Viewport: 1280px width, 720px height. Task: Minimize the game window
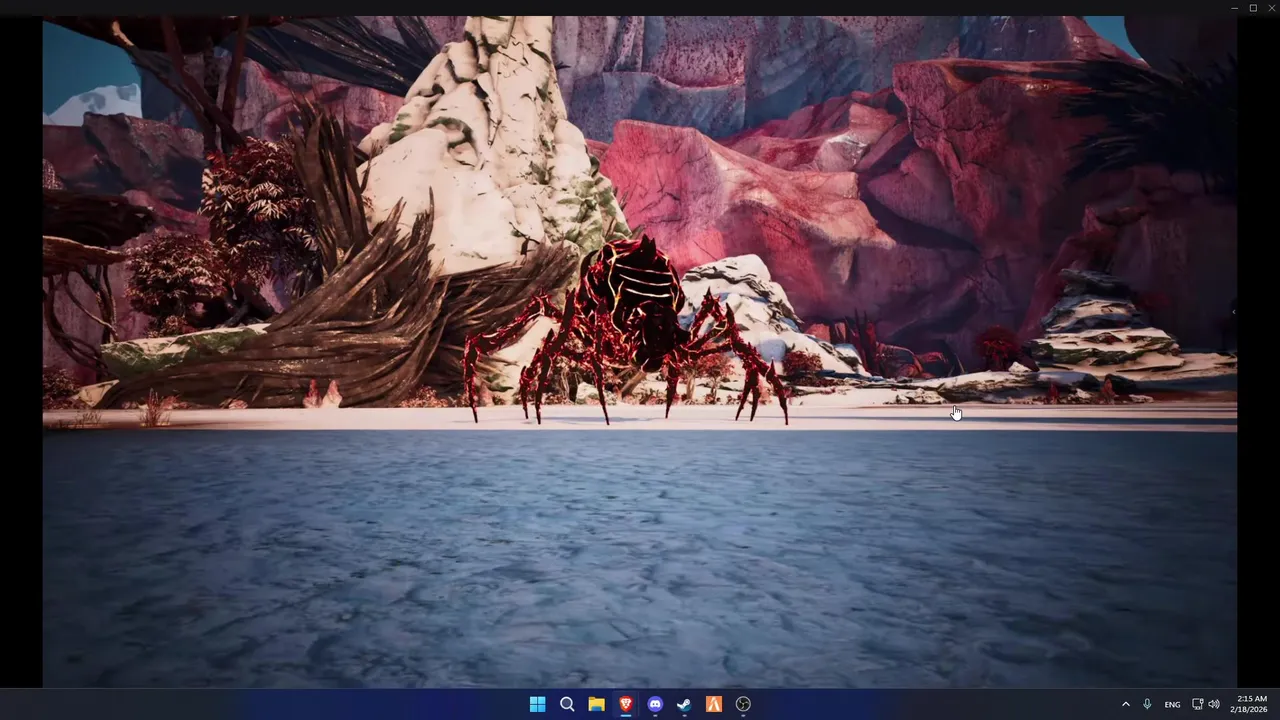coord(1234,8)
